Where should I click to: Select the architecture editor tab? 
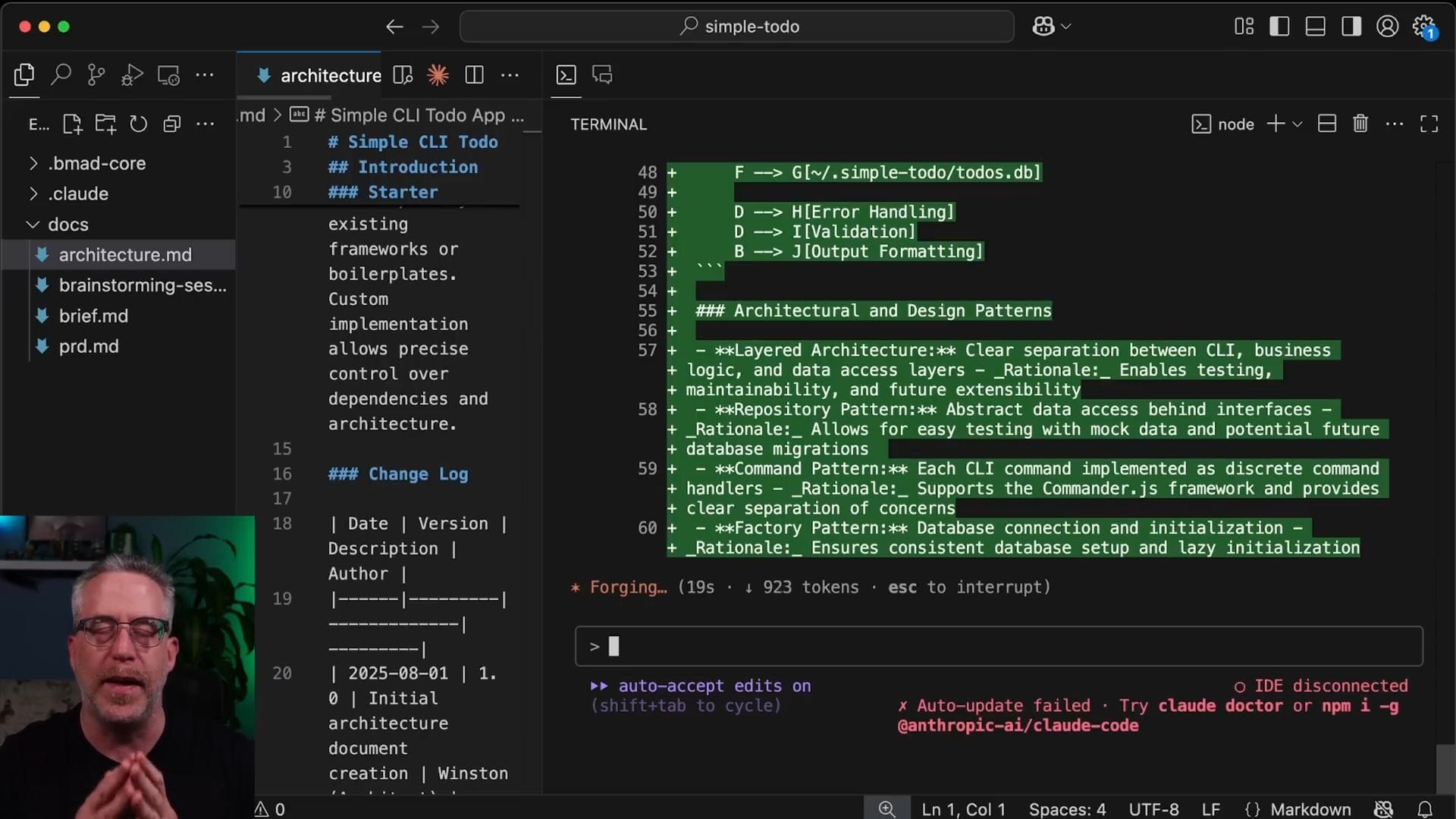click(x=330, y=75)
